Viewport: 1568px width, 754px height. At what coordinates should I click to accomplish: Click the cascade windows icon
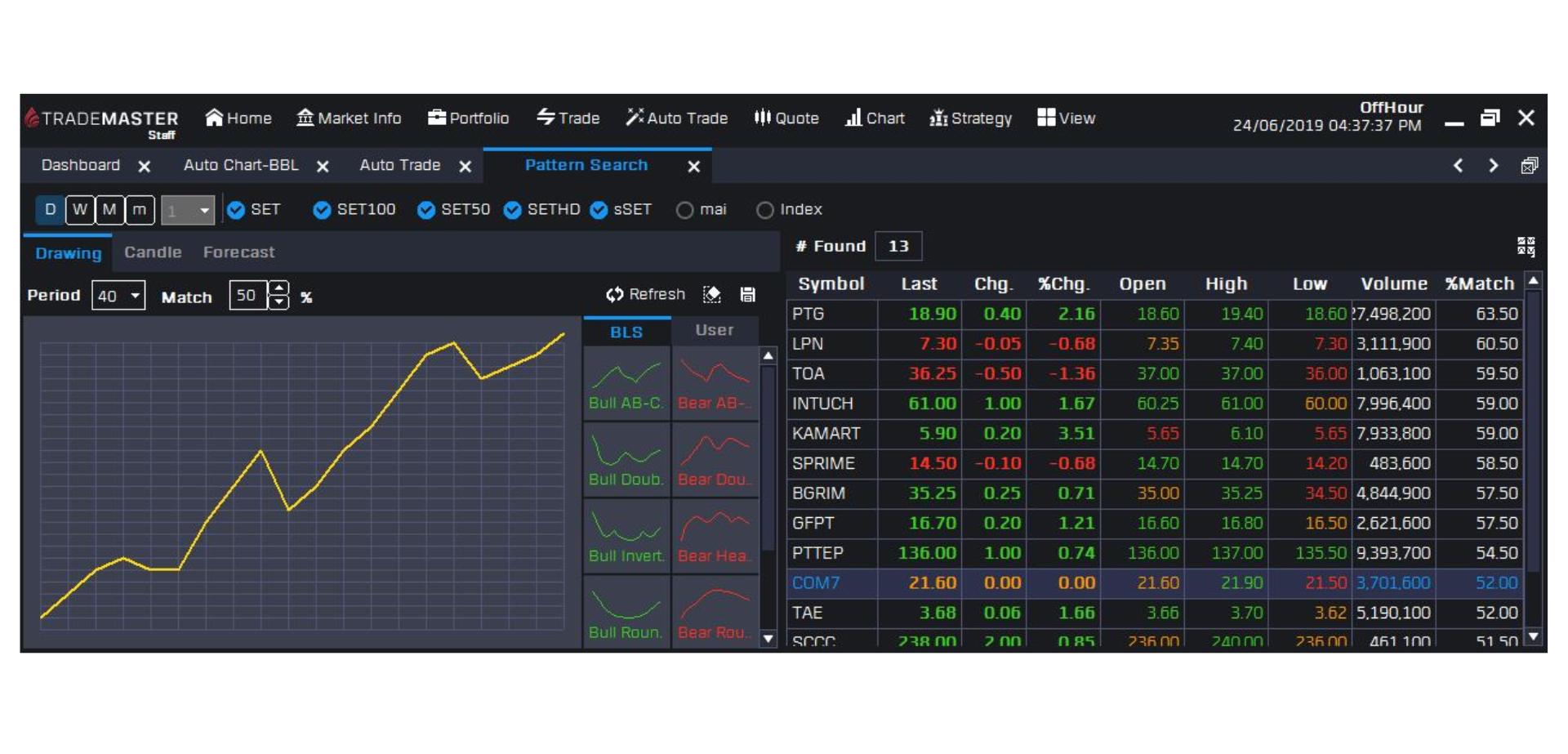(x=1530, y=166)
